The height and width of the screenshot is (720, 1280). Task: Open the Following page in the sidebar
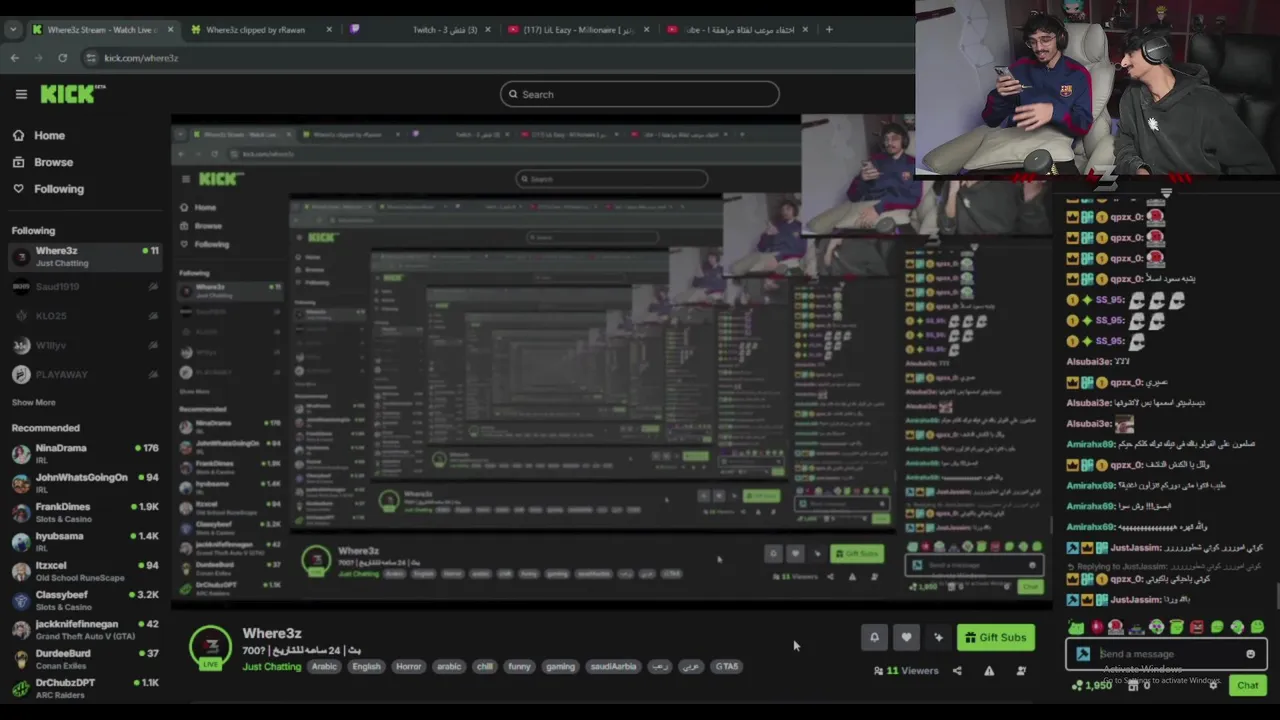click(x=59, y=189)
